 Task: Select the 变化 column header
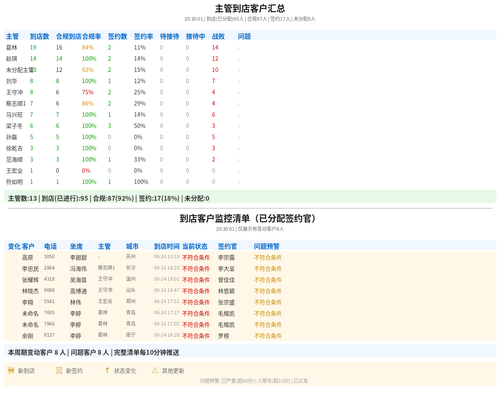[14, 246]
